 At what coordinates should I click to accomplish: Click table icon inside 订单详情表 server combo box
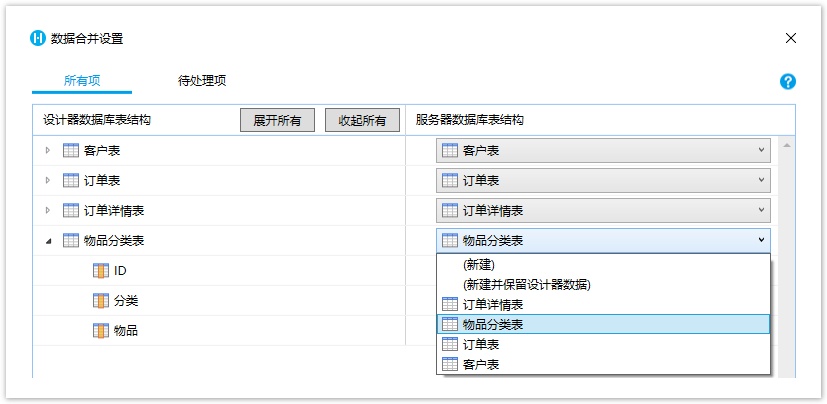pos(450,211)
